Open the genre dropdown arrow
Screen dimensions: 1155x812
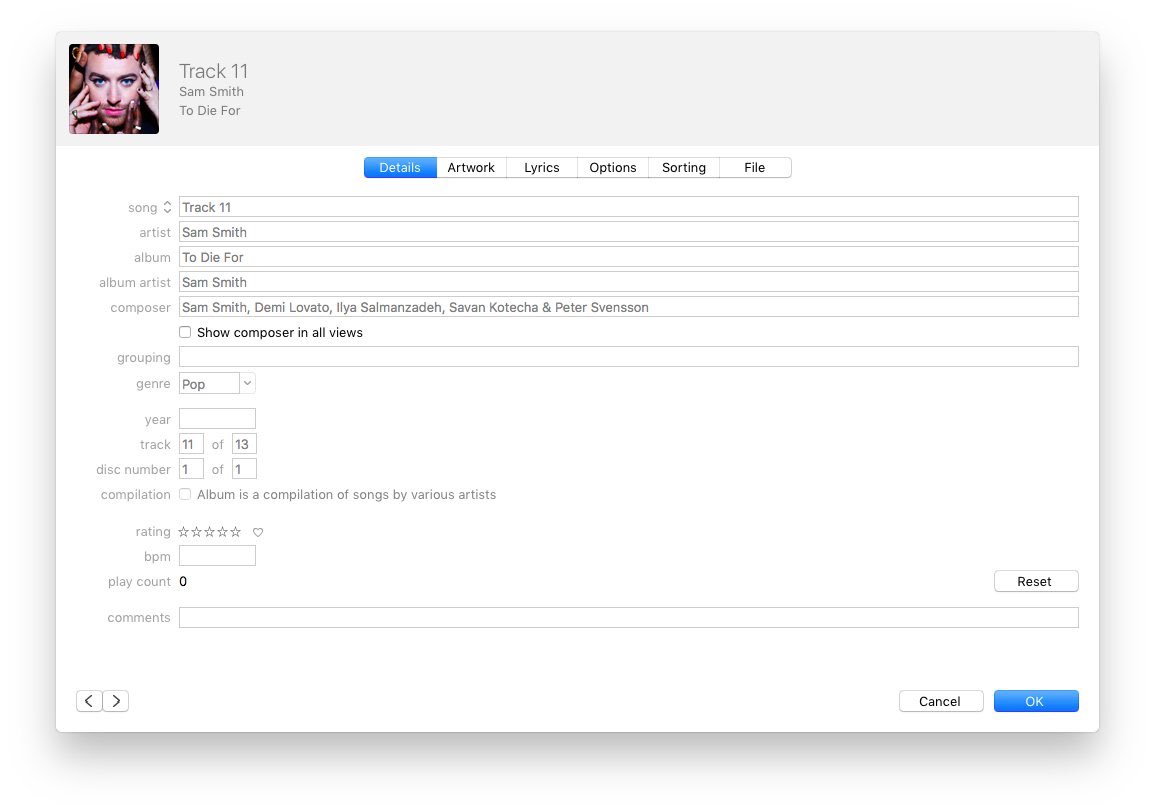pyautogui.click(x=248, y=383)
